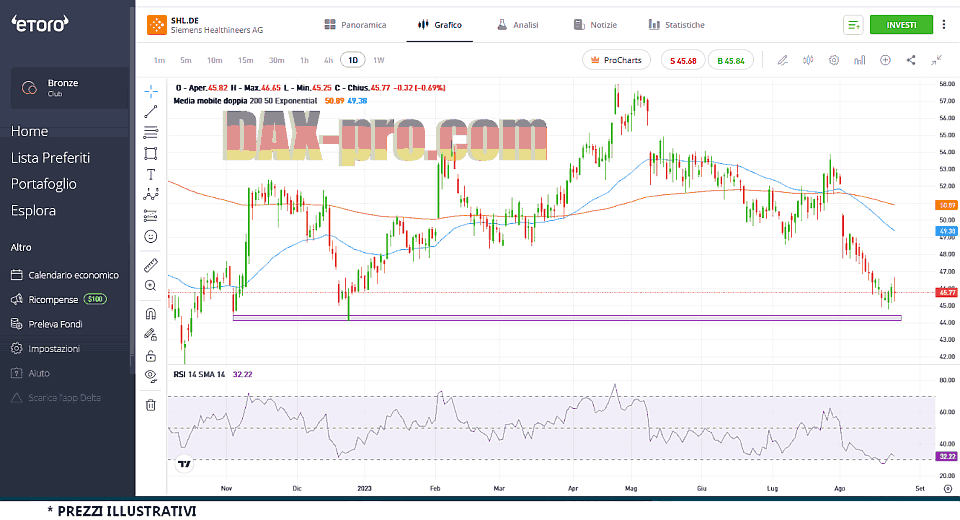Open the Statistiche tab
This screenshot has height=520, width=960.
click(x=677, y=24)
